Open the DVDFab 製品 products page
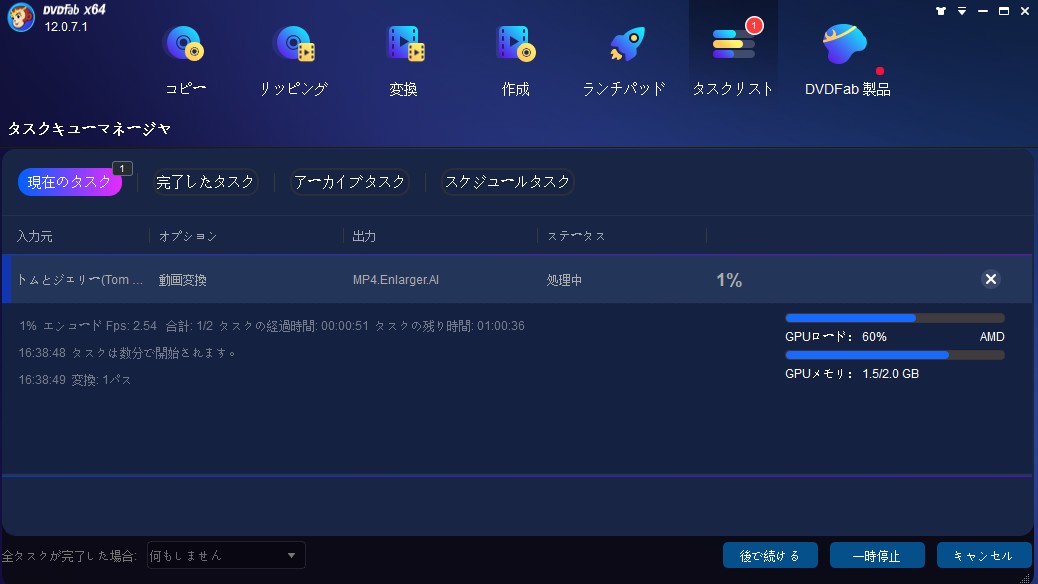 point(847,61)
